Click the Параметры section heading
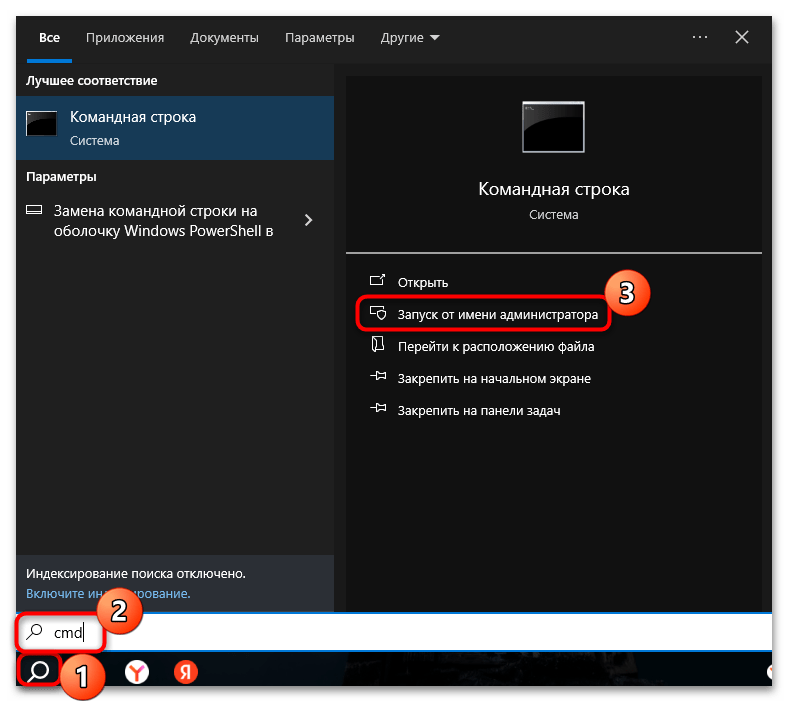 point(61,177)
